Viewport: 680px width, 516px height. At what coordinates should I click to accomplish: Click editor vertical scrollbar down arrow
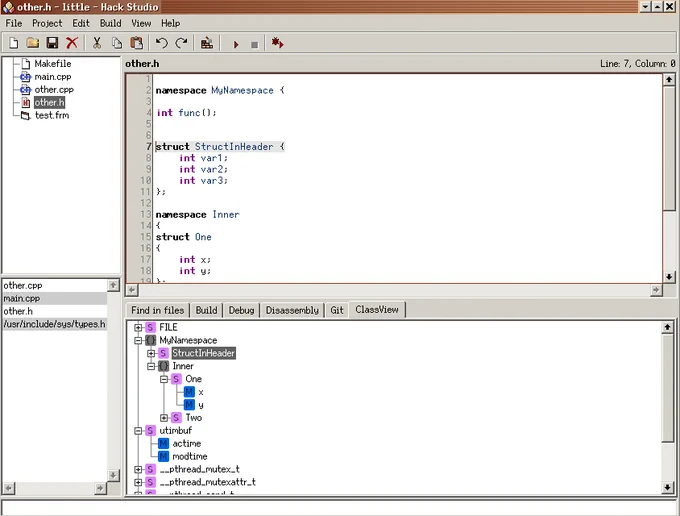669,277
